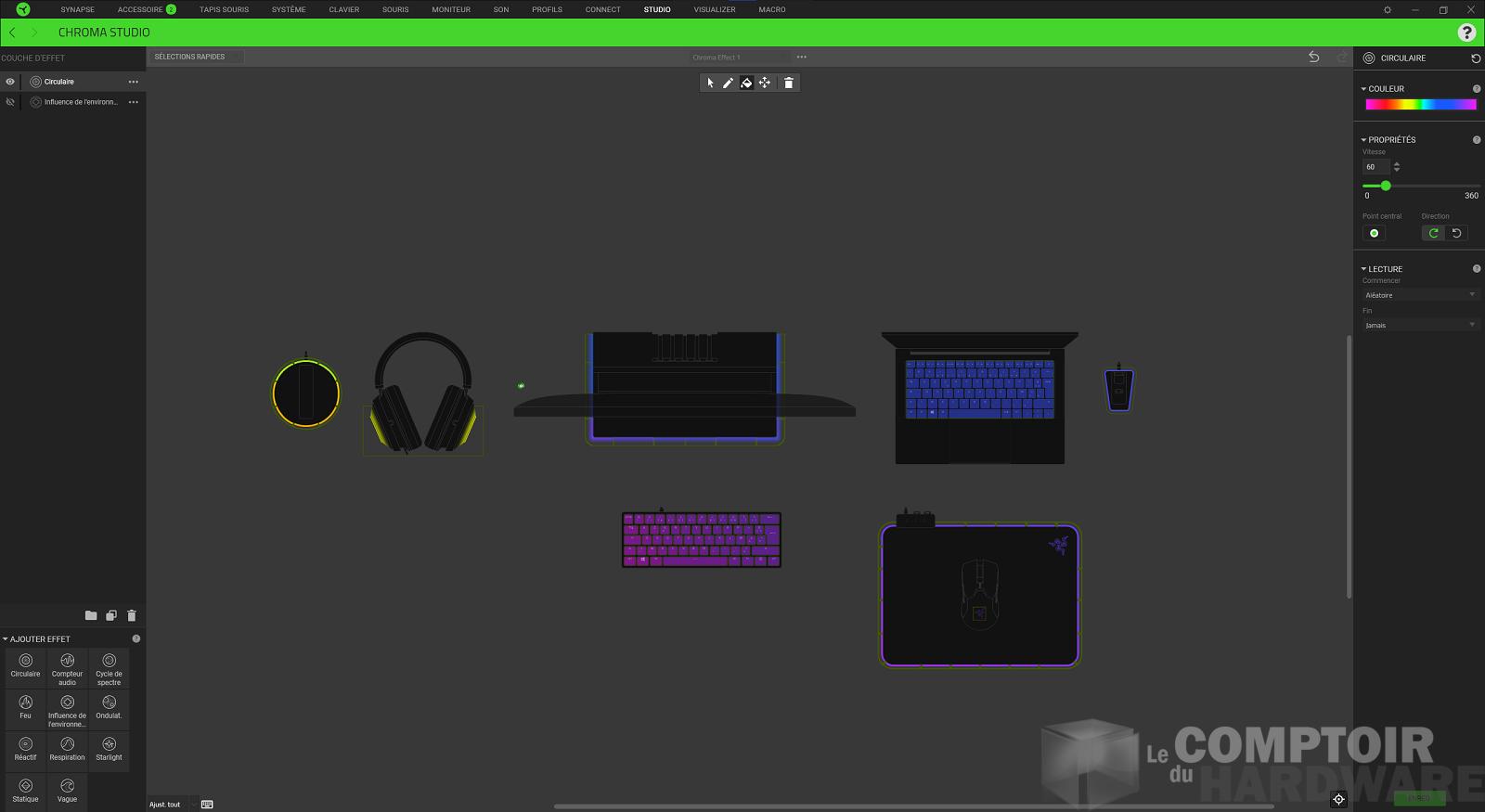1485x812 pixels.
Task: Open help for the Couleur section
Action: [1477, 89]
